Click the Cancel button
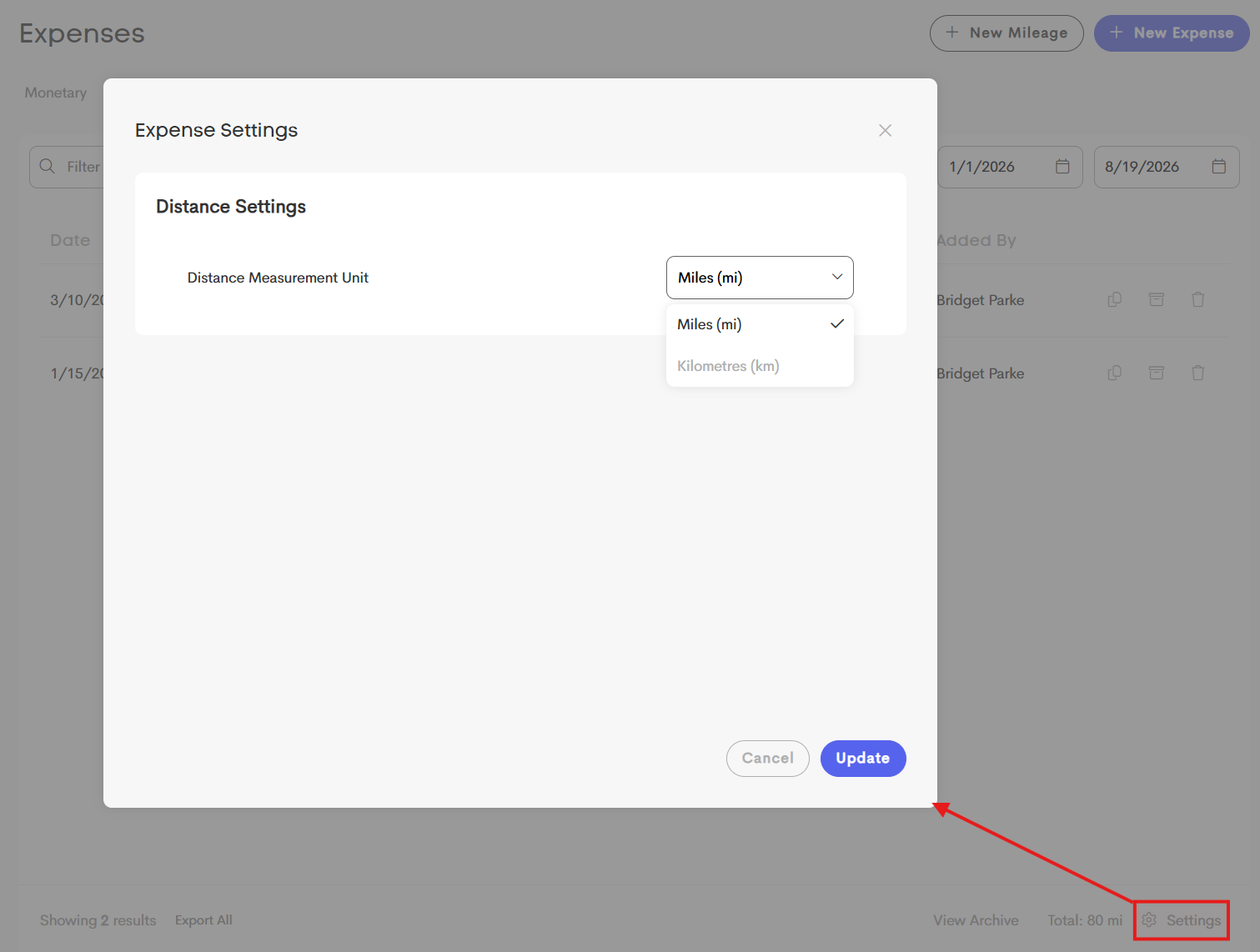 [x=768, y=759]
